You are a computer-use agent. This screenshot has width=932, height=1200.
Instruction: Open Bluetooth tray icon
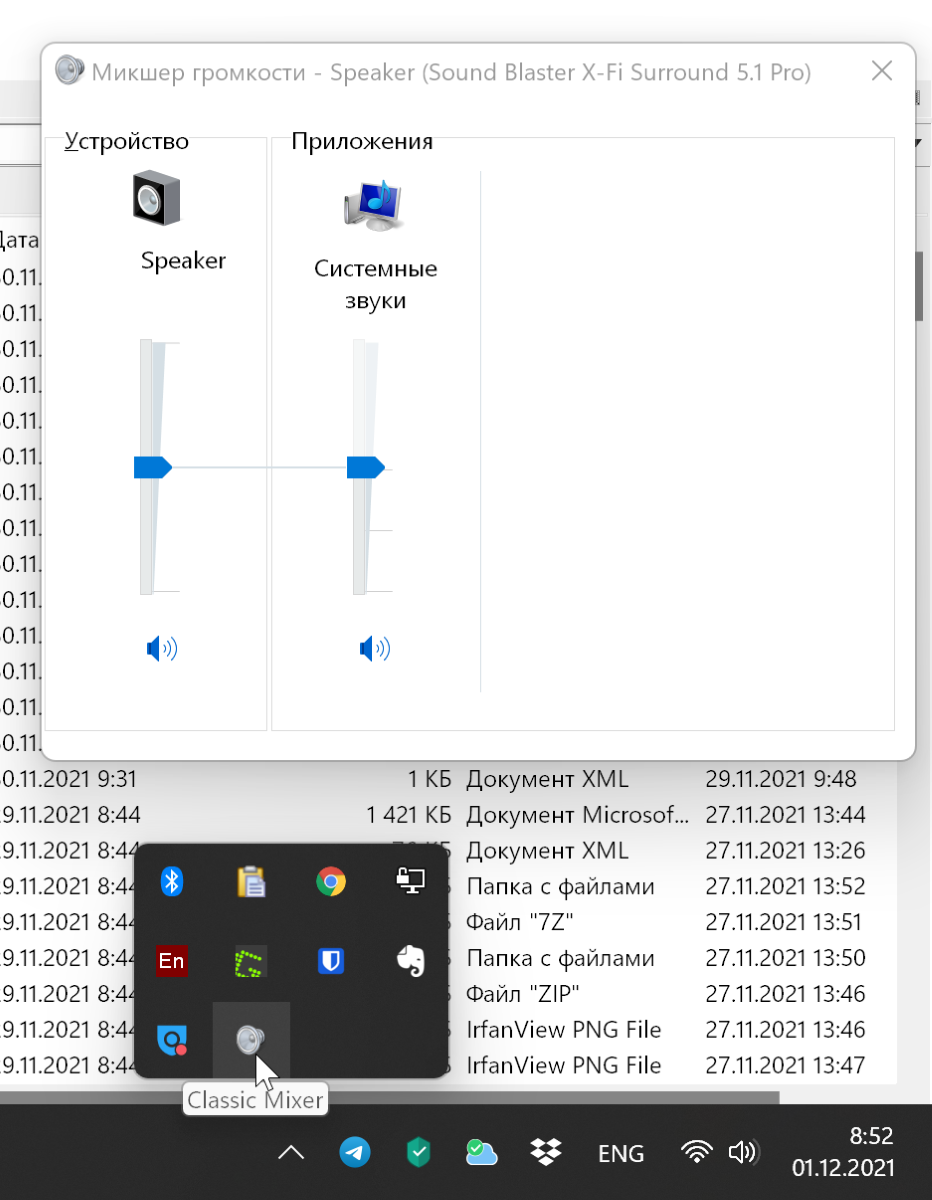[x=172, y=881]
